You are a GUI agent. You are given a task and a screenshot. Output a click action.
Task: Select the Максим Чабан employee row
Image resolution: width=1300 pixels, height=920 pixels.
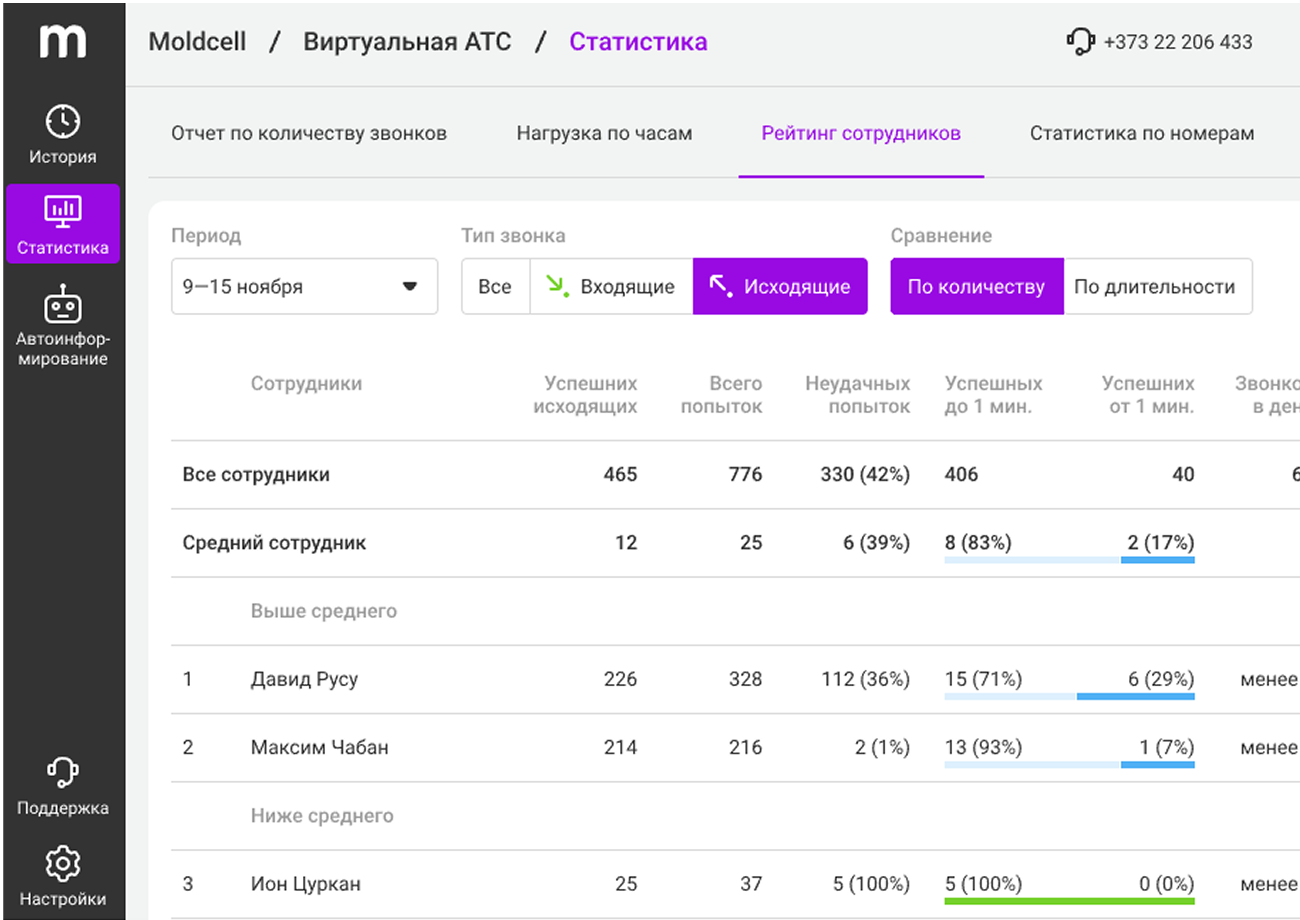point(320,747)
